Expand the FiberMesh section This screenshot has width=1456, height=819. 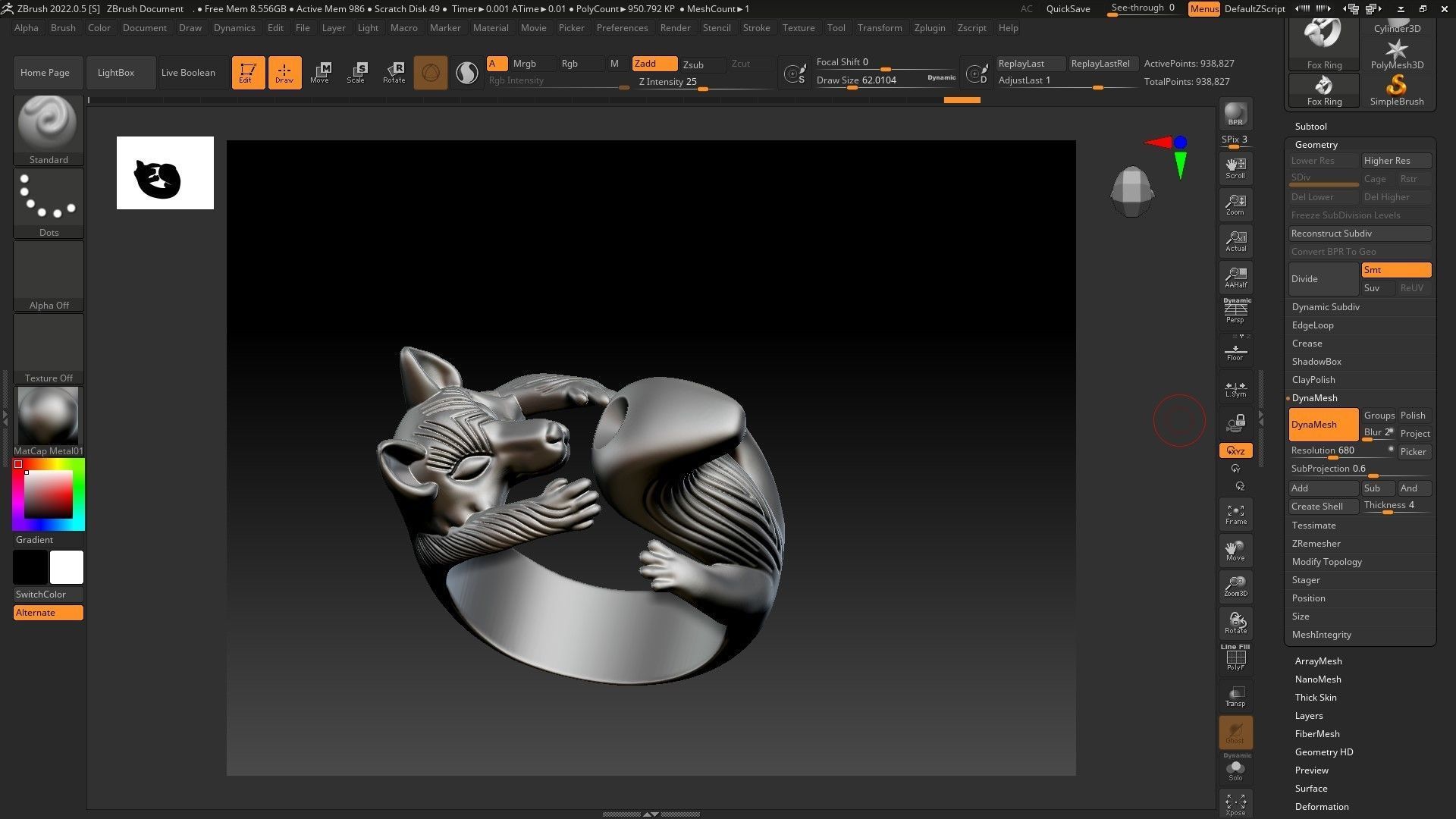tap(1316, 734)
